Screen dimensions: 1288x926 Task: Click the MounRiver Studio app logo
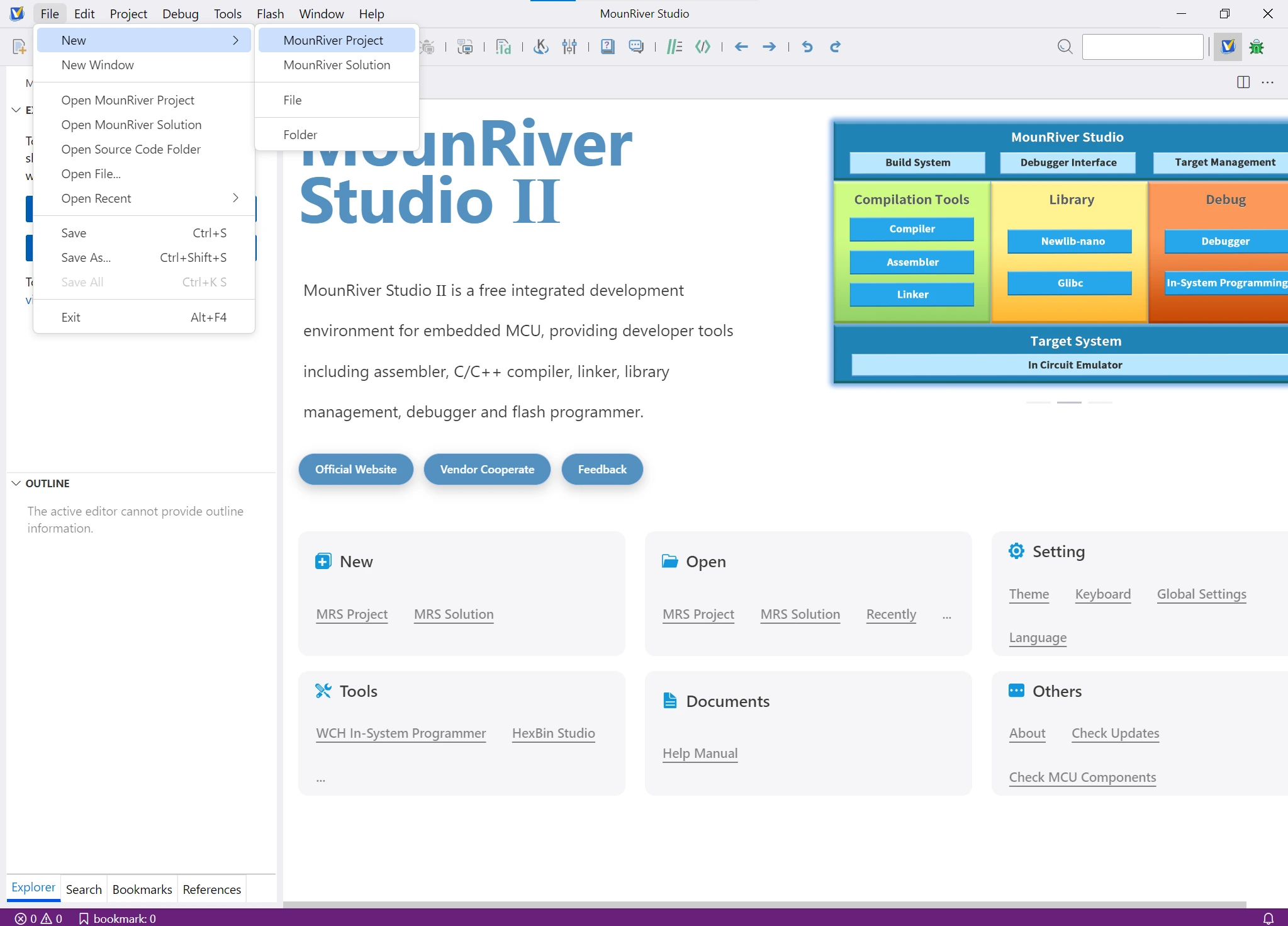[17, 13]
